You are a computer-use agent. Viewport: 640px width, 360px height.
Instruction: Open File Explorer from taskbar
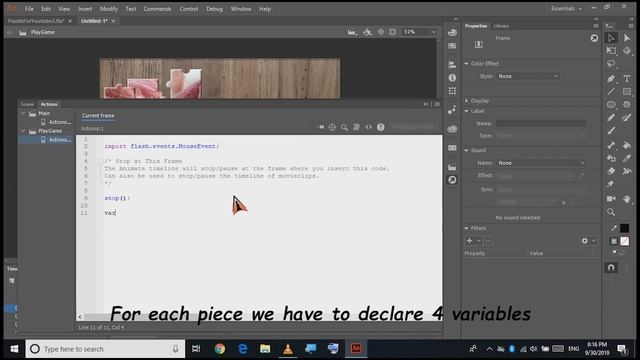(265, 349)
